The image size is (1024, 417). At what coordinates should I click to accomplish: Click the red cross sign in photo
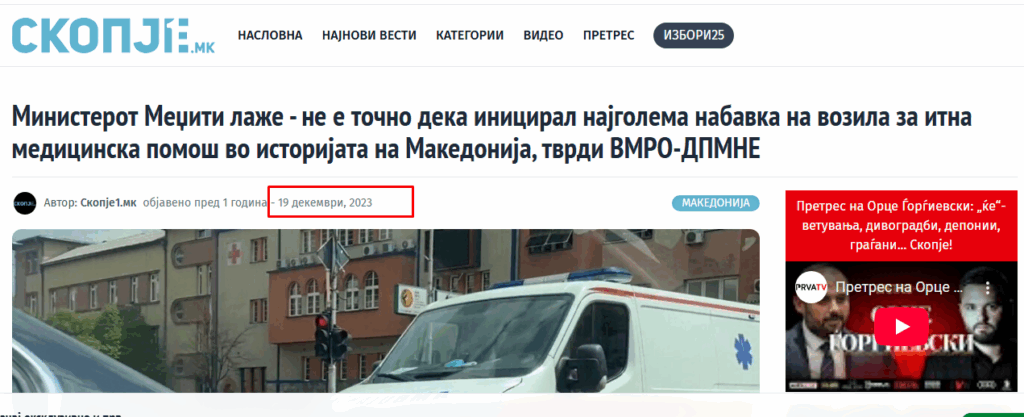pyautogui.click(x=234, y=252)
